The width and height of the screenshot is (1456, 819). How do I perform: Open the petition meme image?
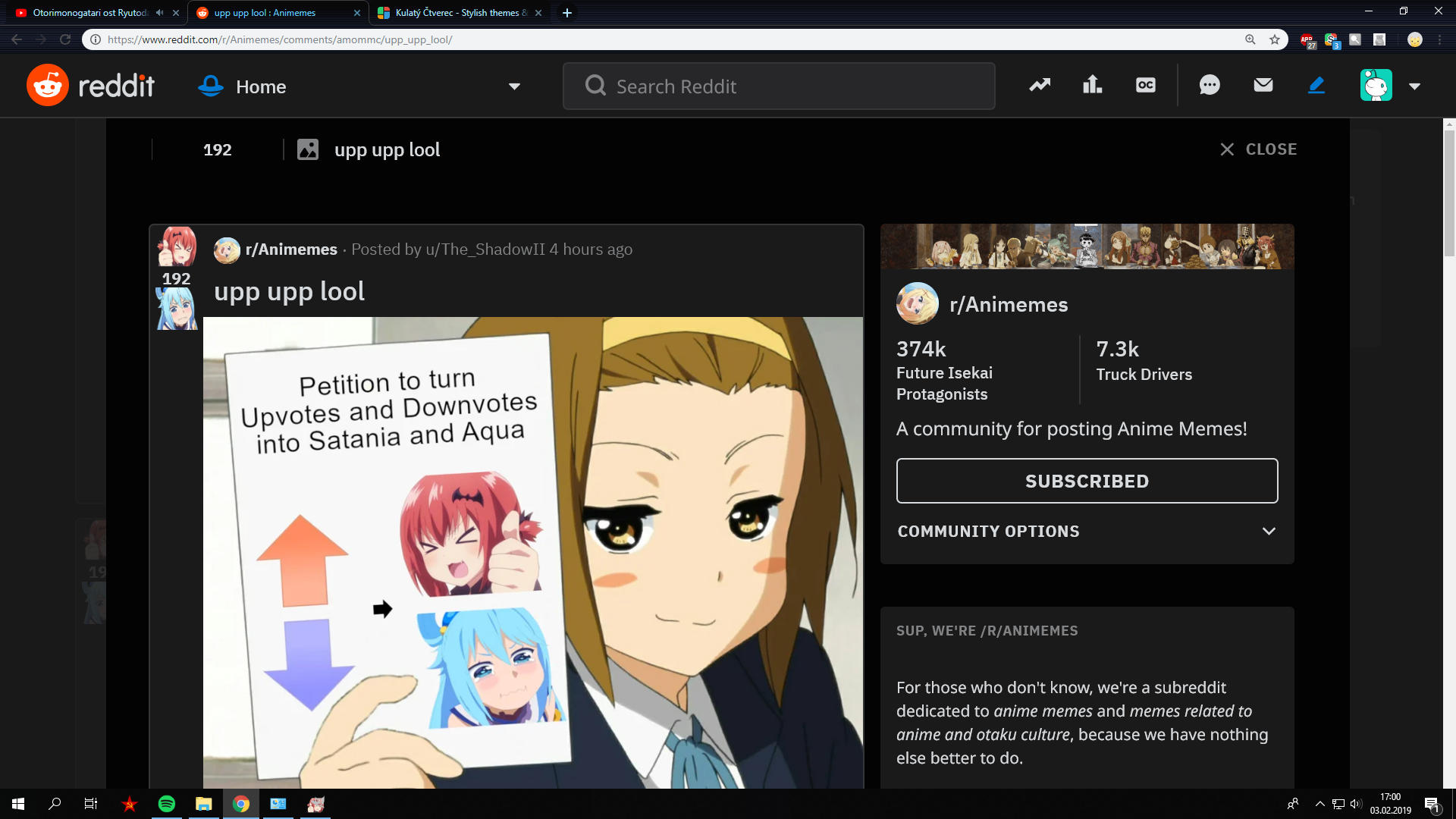pyautogui.click(x=533, y=553)
